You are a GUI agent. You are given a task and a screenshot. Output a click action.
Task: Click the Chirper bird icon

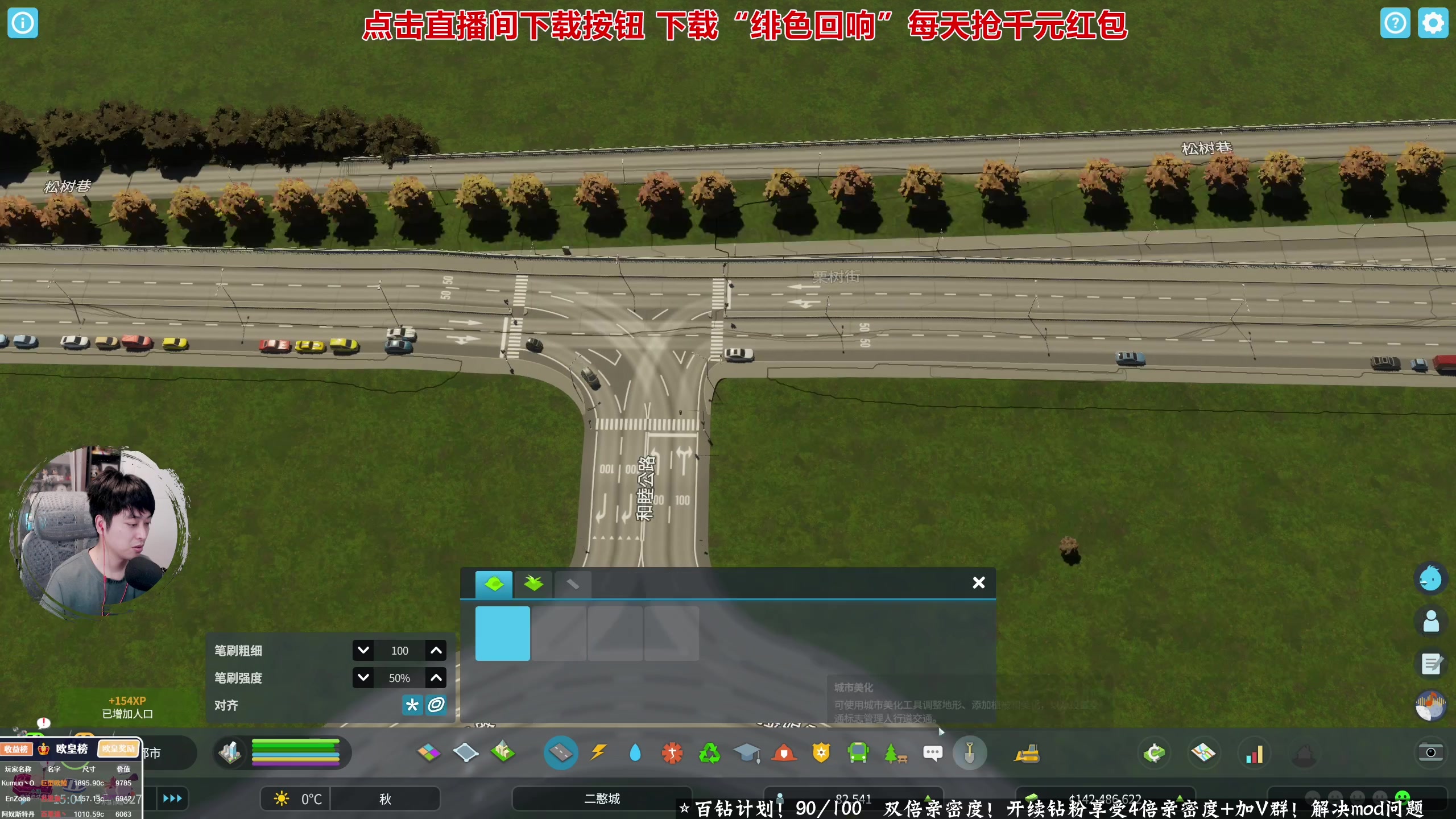click(x=1430, y=578)
